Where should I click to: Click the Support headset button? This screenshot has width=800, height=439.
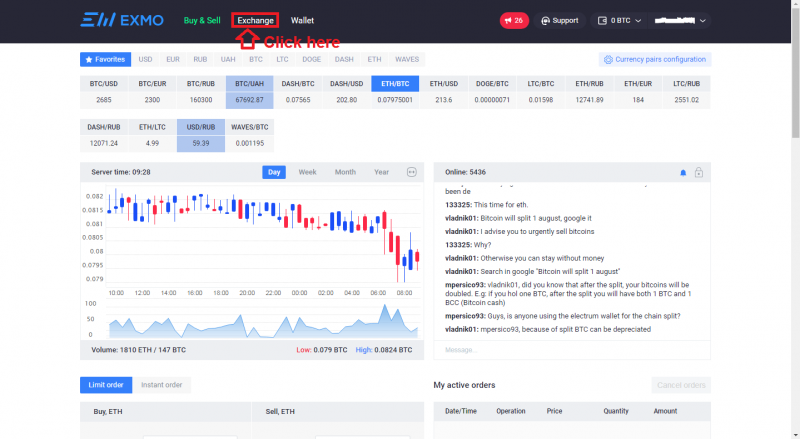click(560, 20)
